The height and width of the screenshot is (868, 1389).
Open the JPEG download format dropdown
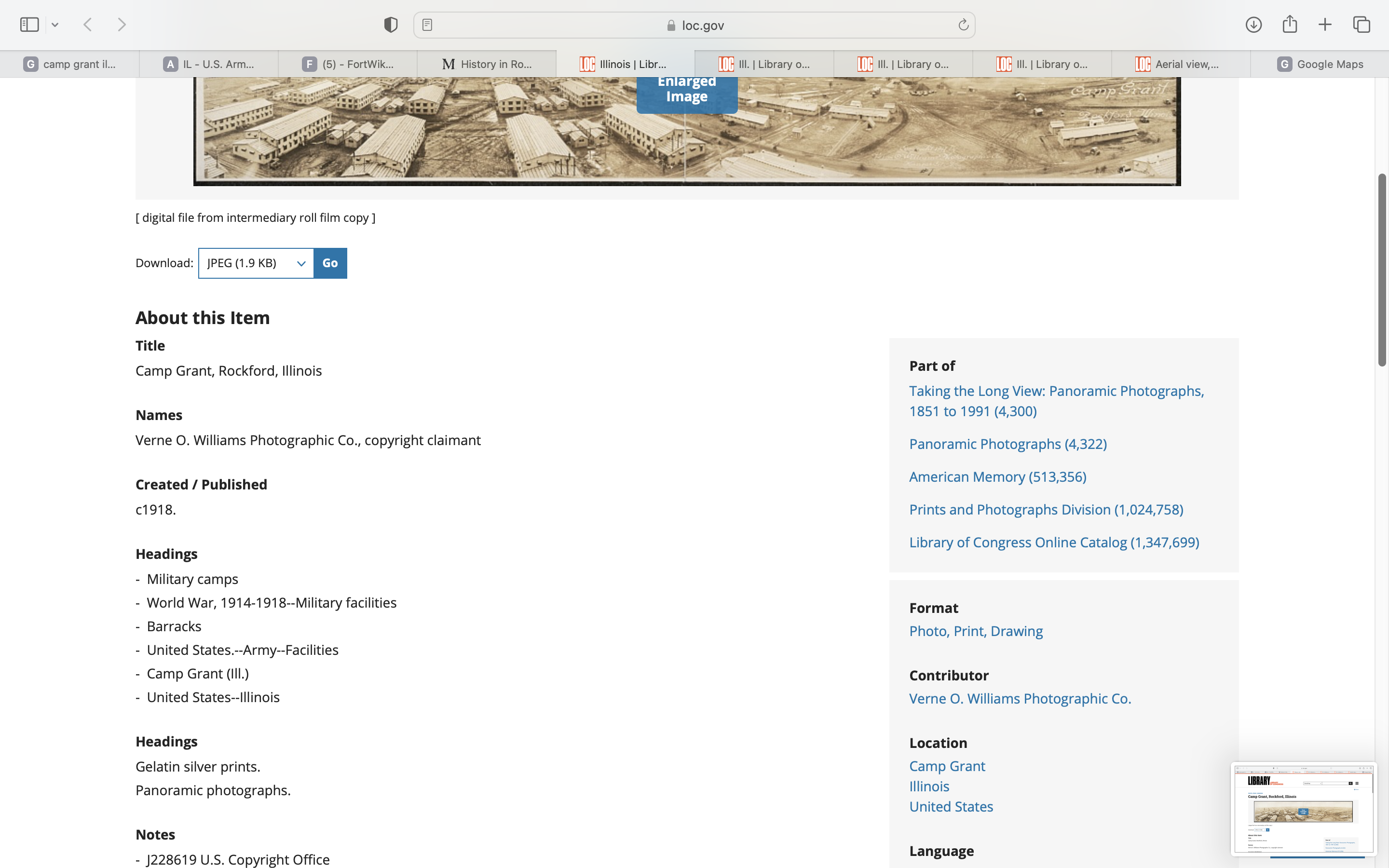point(256,263)
